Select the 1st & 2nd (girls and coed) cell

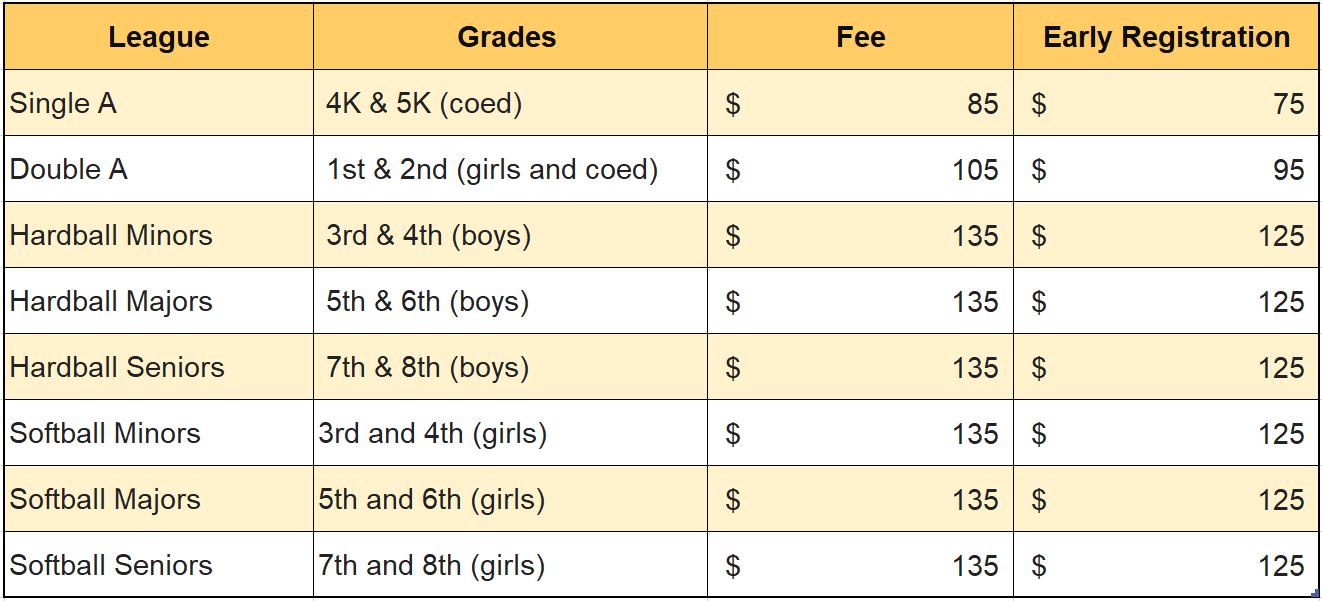click(511, 169)
